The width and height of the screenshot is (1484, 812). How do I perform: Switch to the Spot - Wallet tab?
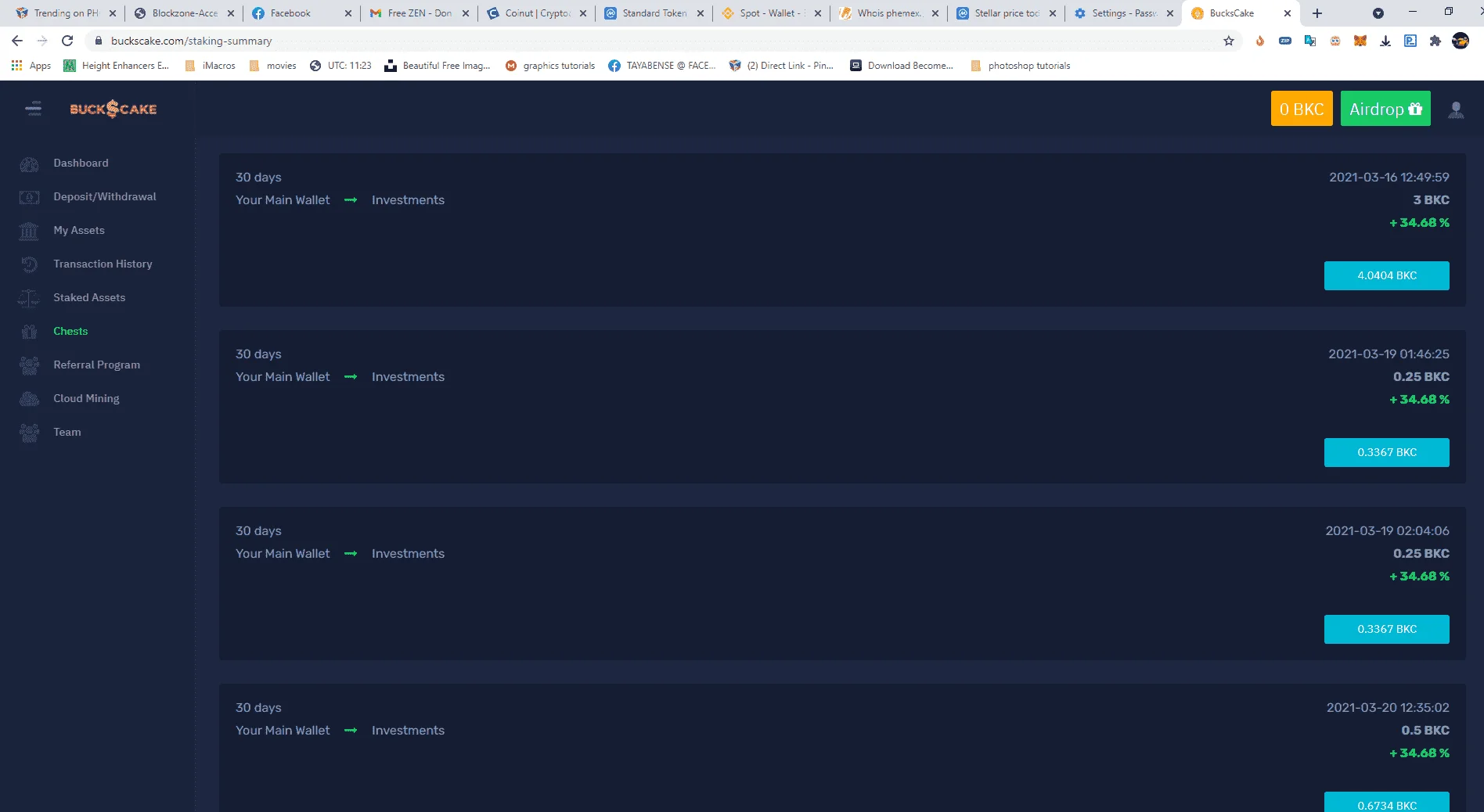(771, 13)
